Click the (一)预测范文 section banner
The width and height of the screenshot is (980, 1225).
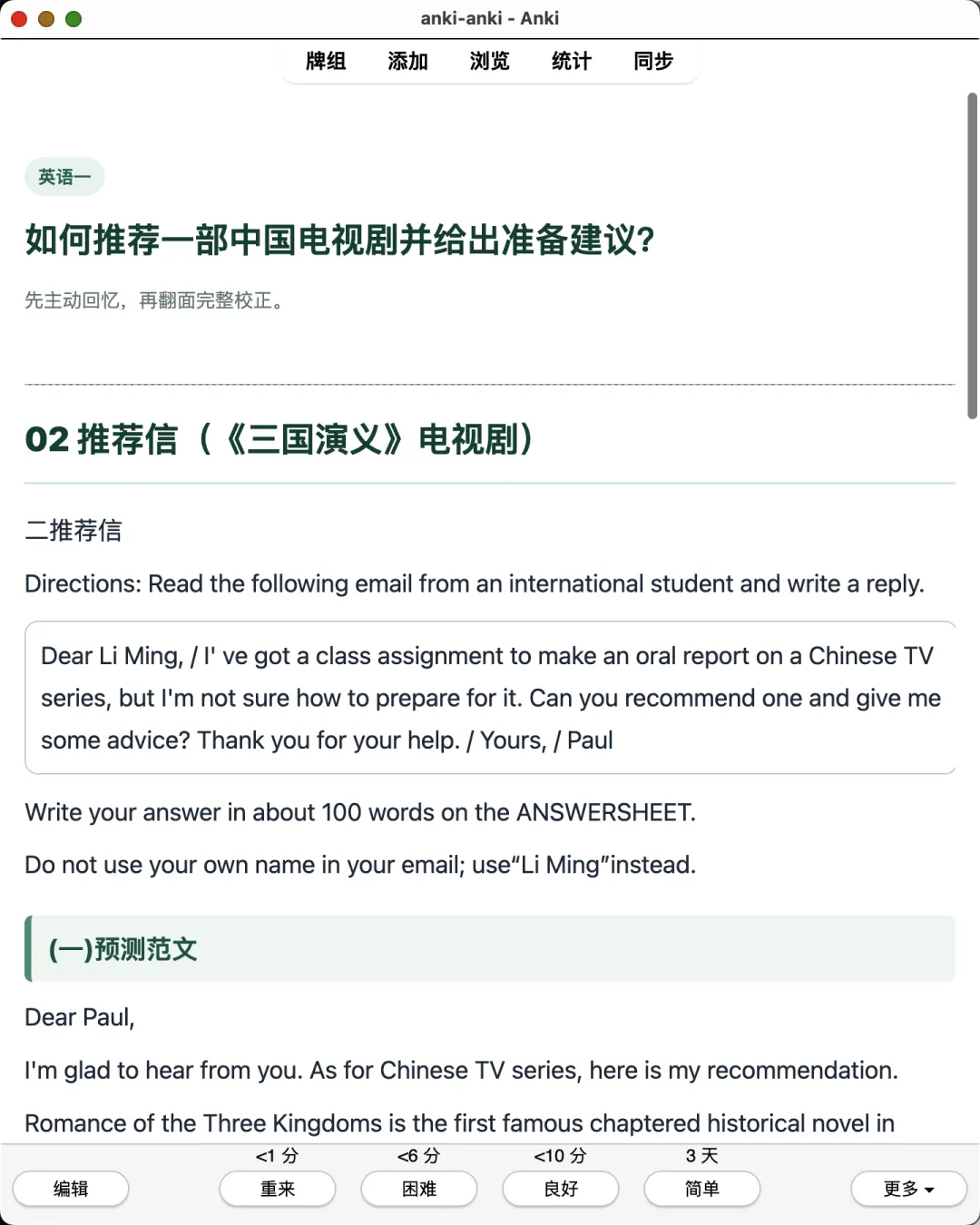pyautogui.click(x=490, y=949)
